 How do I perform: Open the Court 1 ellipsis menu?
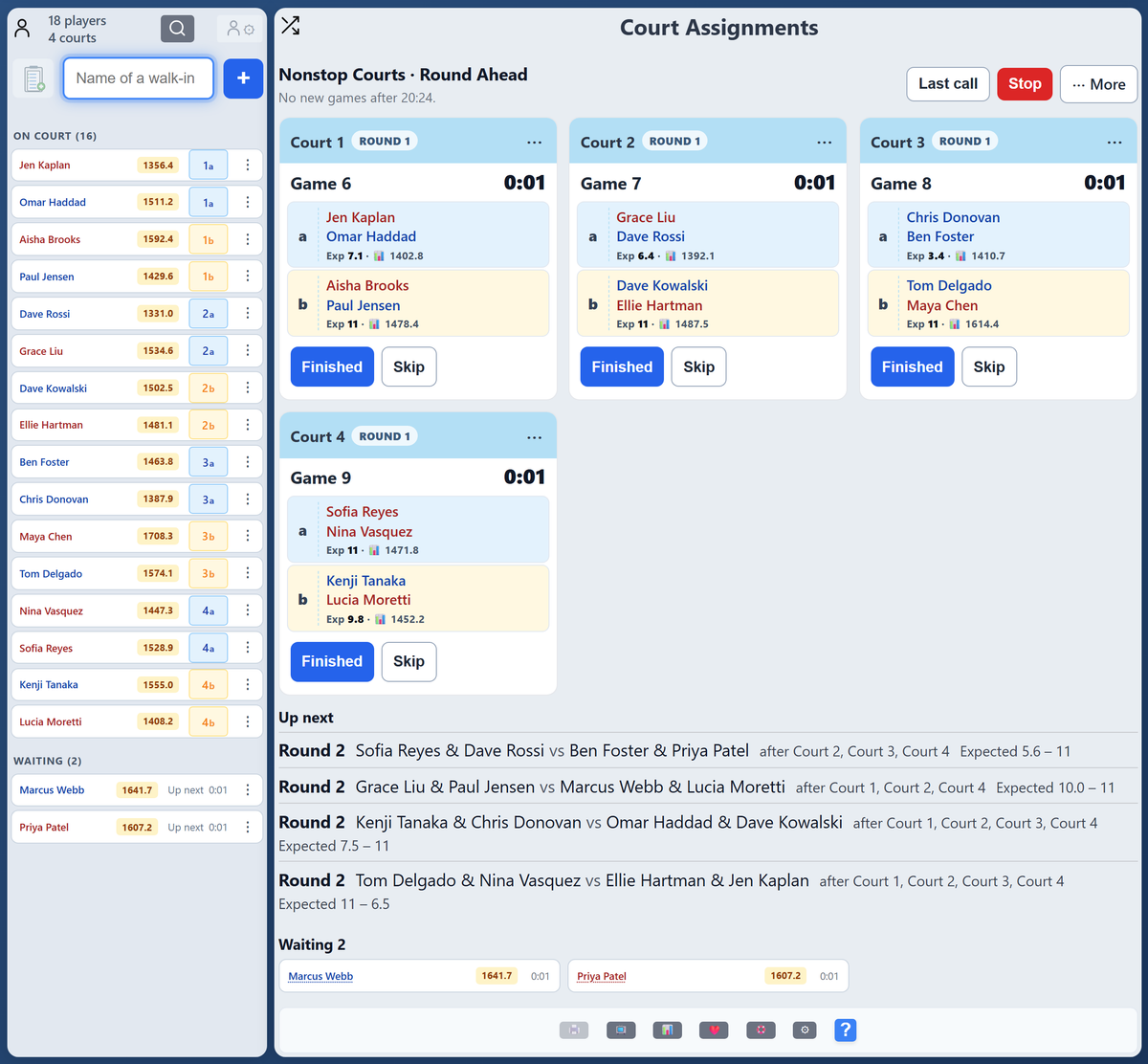pyautogui.click(x=535, y=143)
